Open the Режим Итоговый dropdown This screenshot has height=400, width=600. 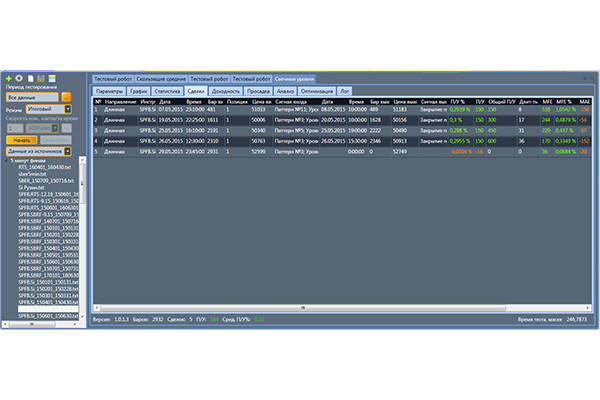coord(45,109)
